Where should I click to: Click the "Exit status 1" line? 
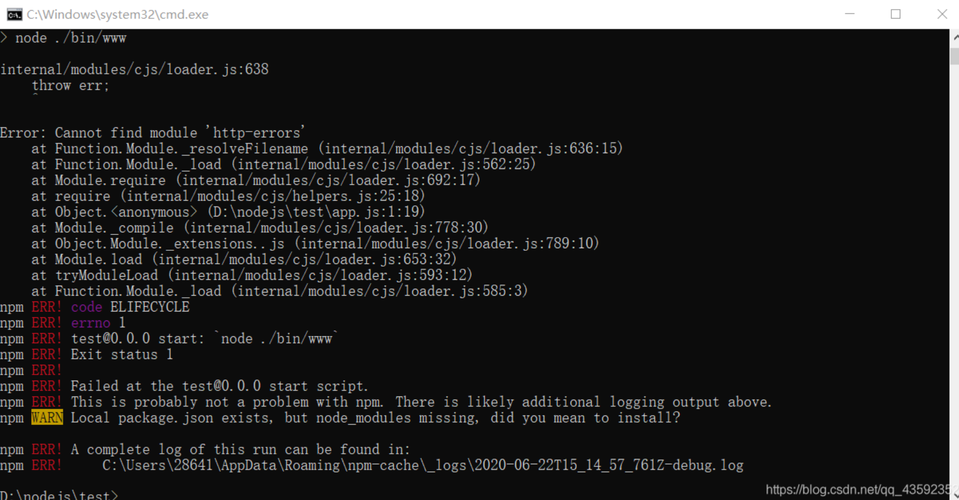tap(122, 355)
